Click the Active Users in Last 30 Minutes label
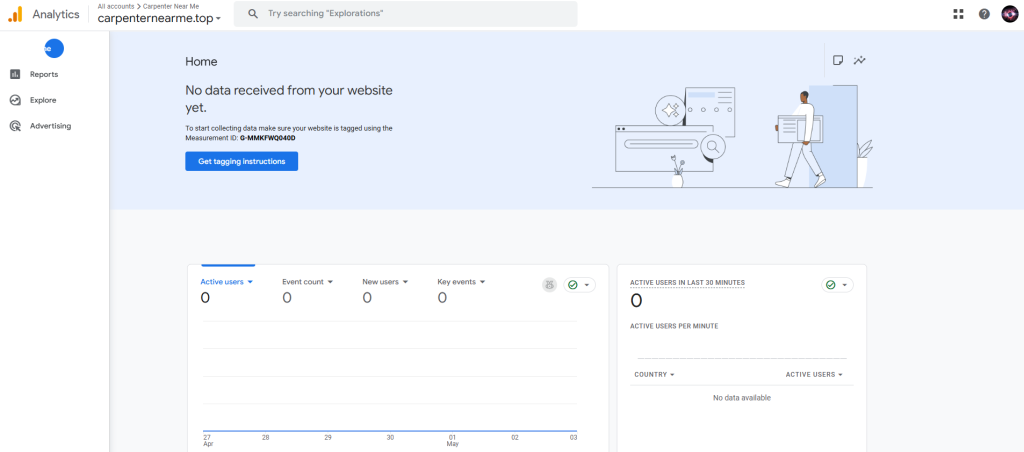Screen dimensions: 1024x452 tap(687, 283)
